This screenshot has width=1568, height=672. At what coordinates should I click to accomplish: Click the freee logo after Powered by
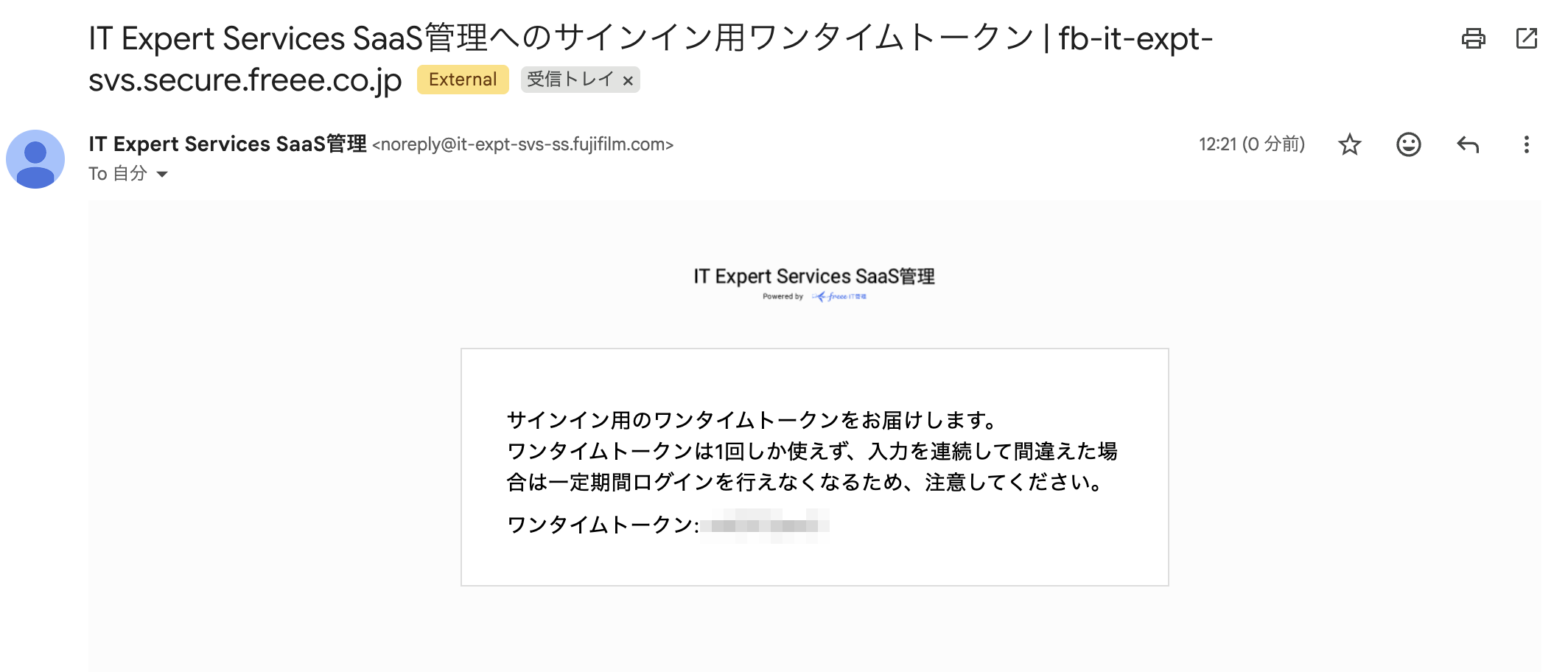point(839,297)
